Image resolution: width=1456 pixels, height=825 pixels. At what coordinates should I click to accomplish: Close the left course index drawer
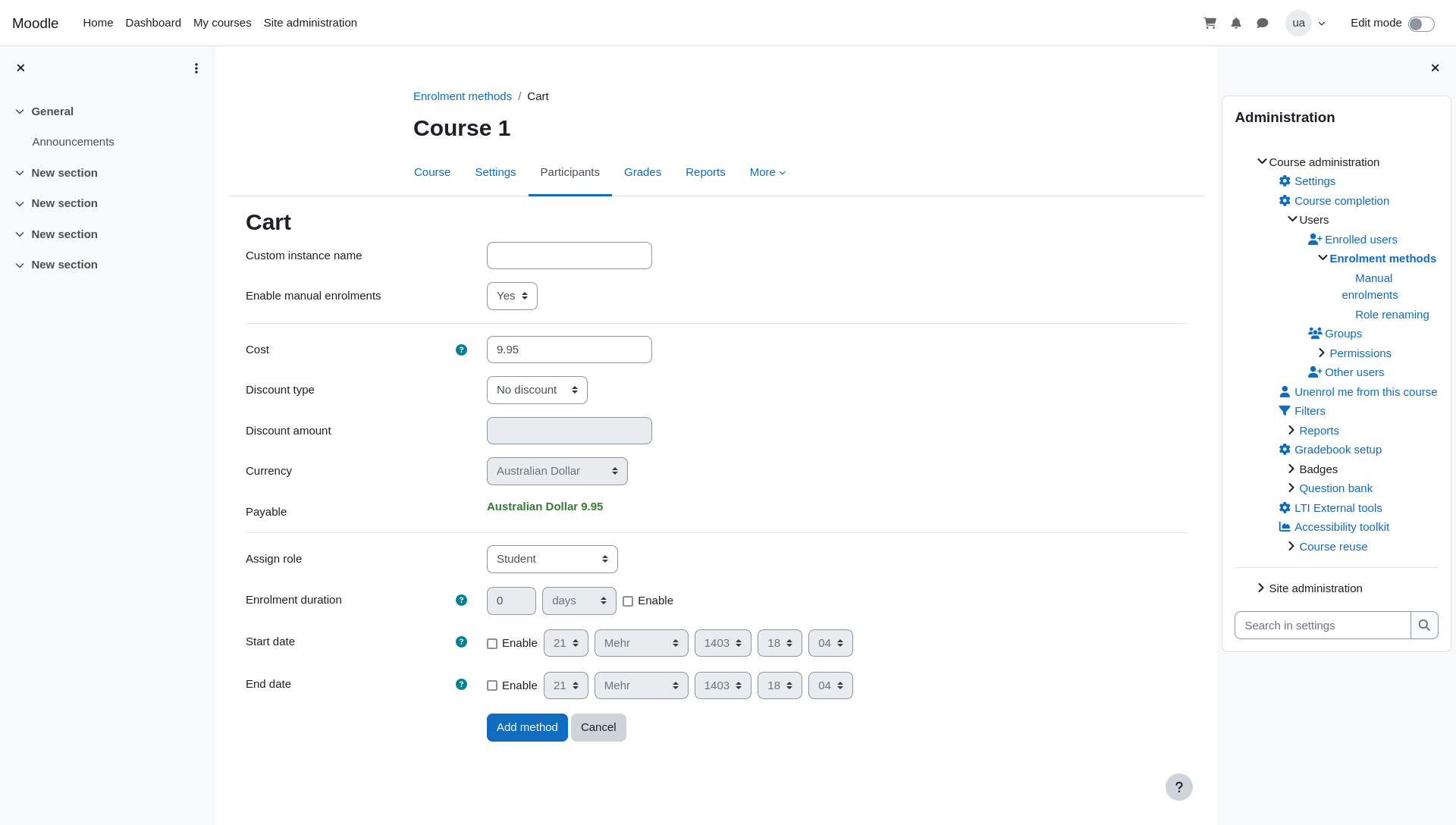(x=20, y=68)
